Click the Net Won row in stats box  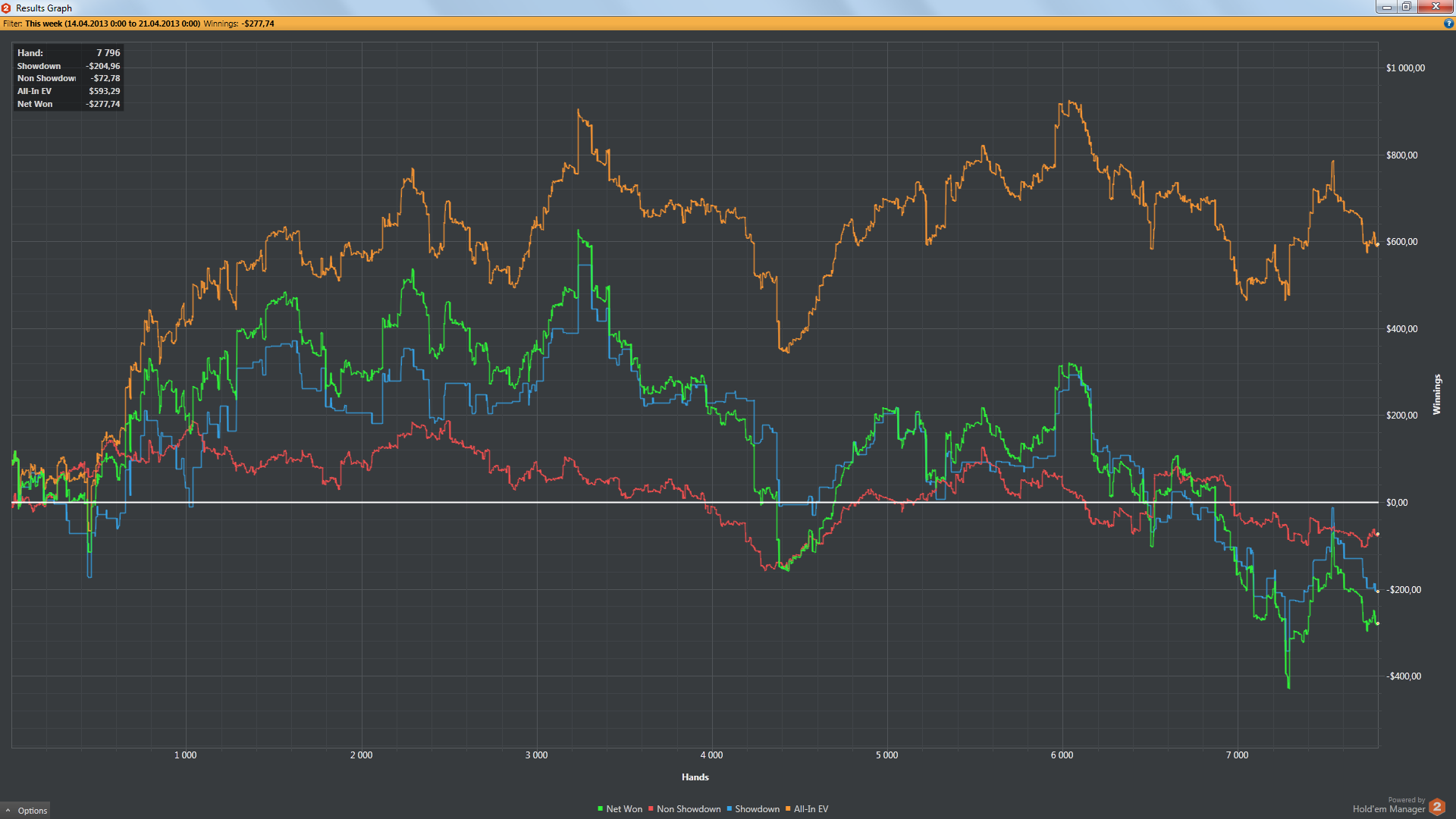[x=68, y=104]
